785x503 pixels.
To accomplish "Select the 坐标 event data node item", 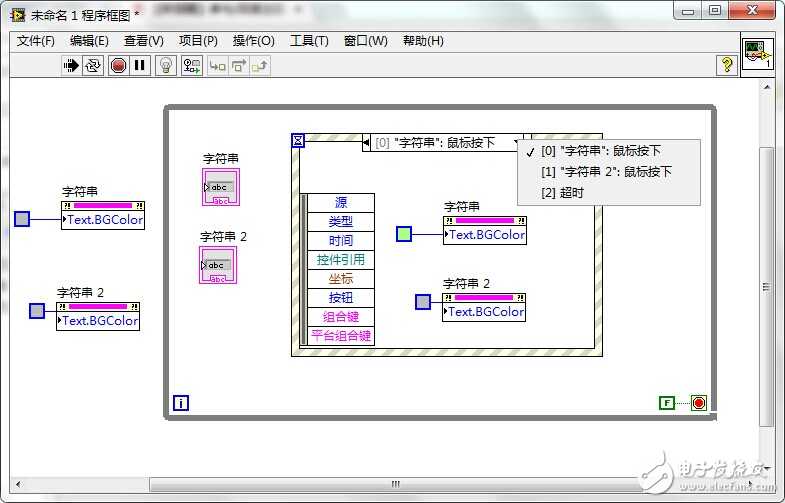I will 340,279.
